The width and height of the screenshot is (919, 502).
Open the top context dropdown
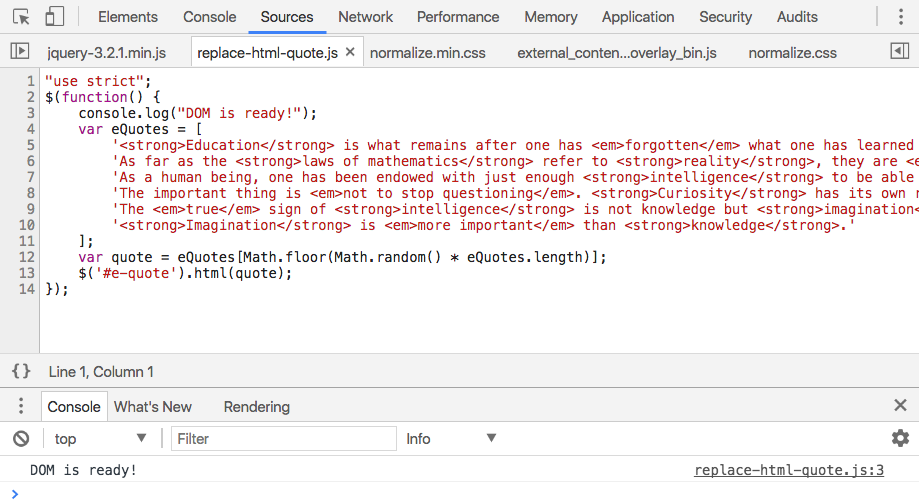(100, 439)
